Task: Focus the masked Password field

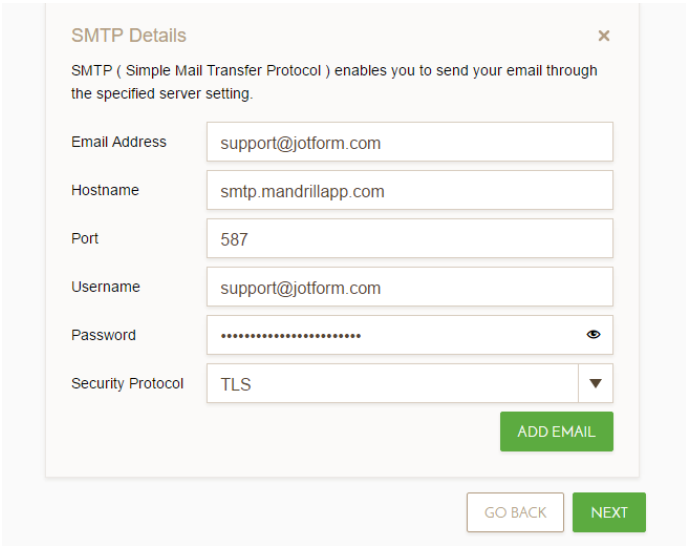Action: pos(390,335)
